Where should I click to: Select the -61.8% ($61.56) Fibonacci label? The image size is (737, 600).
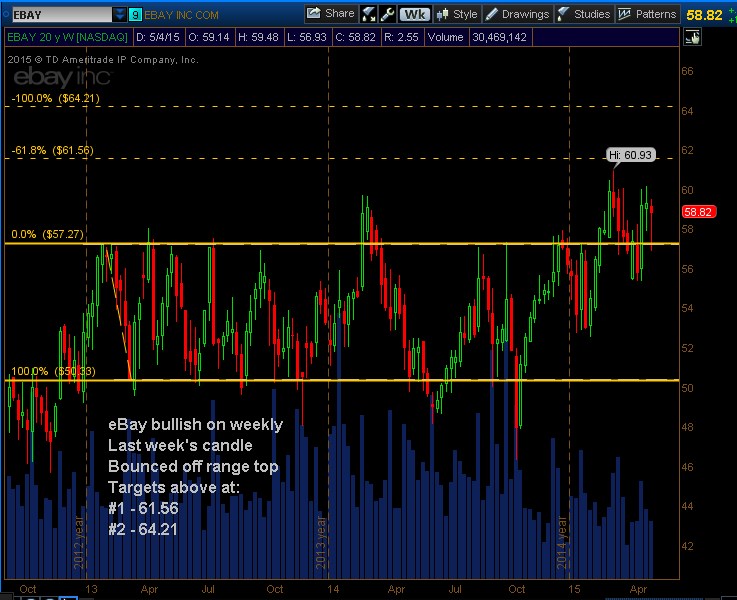tap(53, 150)
